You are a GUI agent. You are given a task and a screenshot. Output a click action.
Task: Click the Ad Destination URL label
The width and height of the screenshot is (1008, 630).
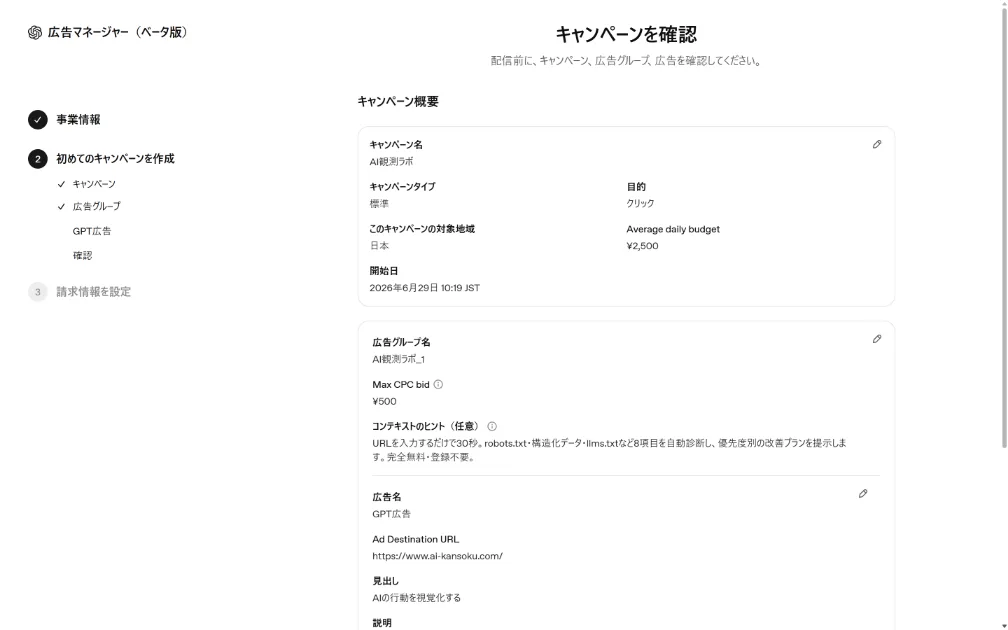[415, 539]
